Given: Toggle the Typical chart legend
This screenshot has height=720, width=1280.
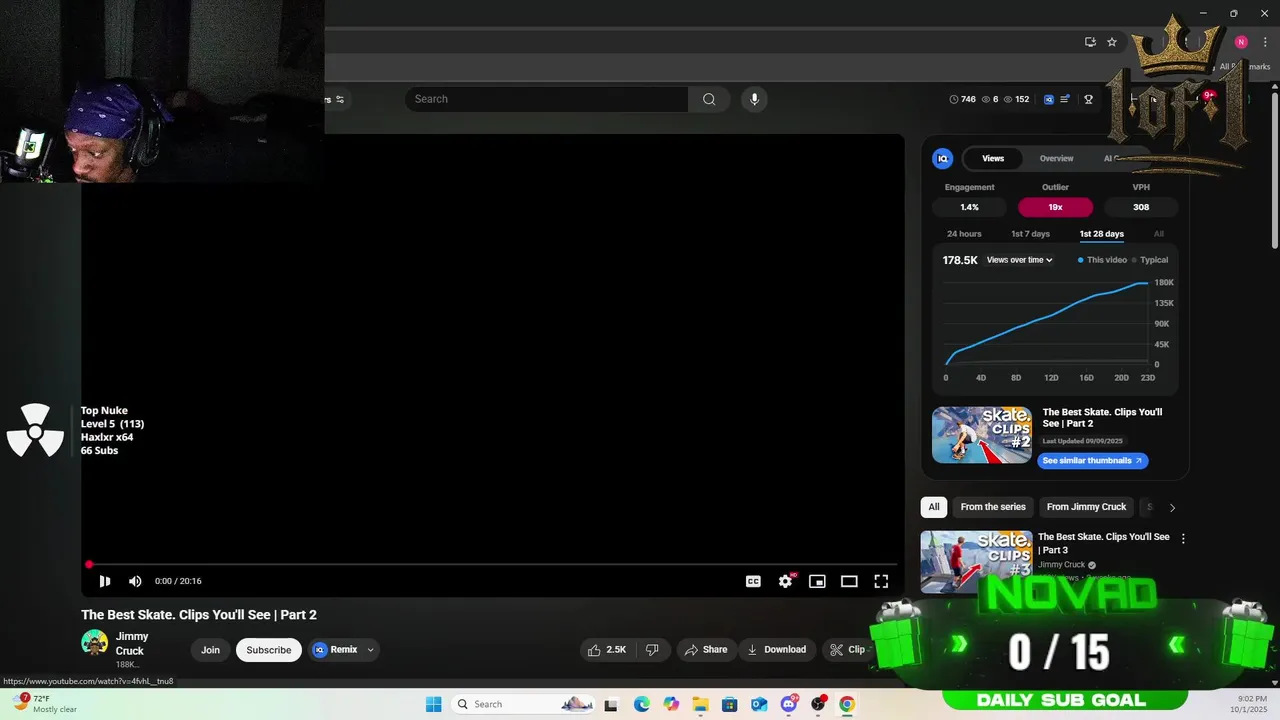Looking at the screenshot, I should tap(1150, 260).
